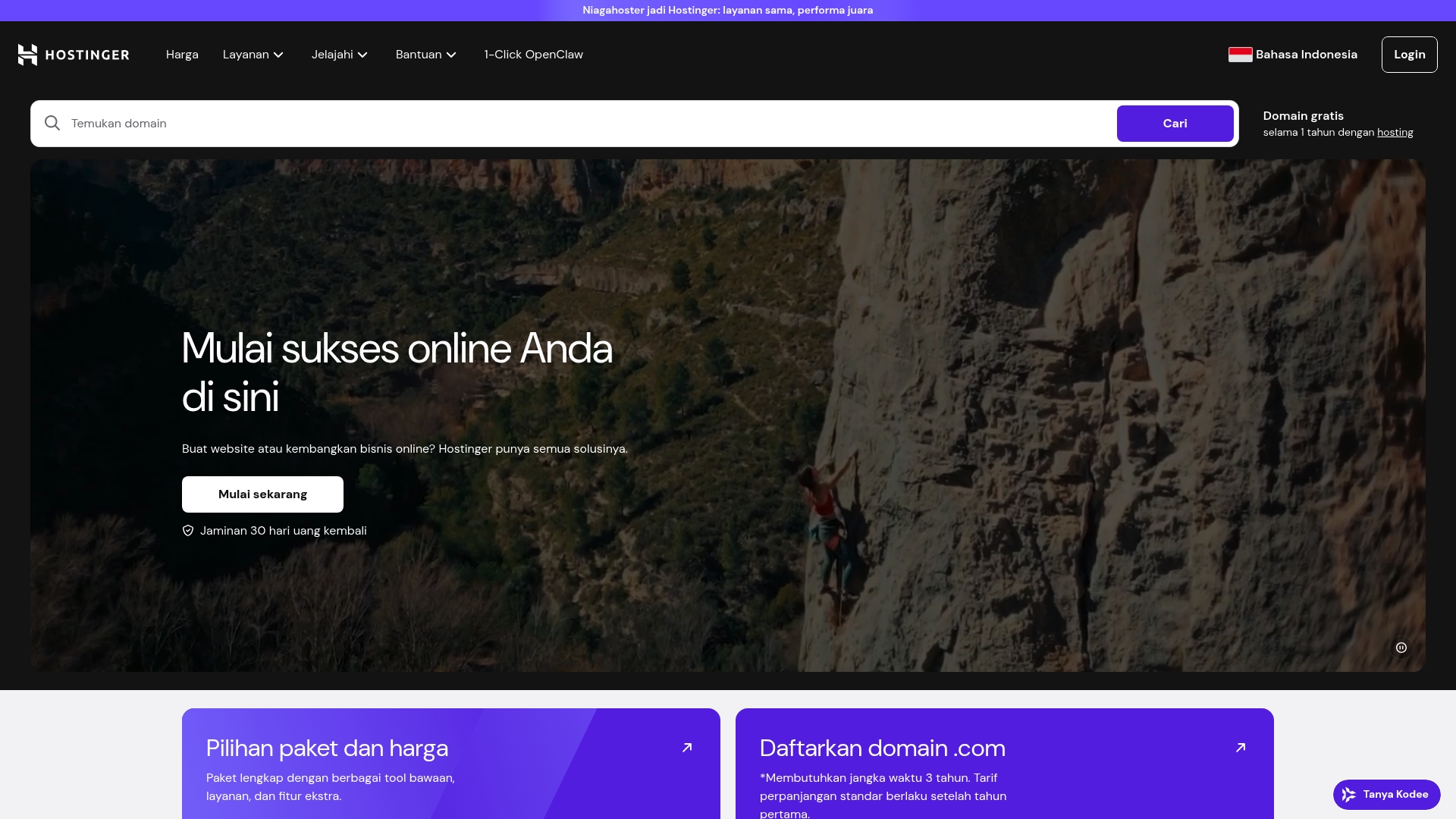Click arrow icon on Daftarkan domain card
The width and height of the screenshot is (1456, 819).
(1241, 748)
